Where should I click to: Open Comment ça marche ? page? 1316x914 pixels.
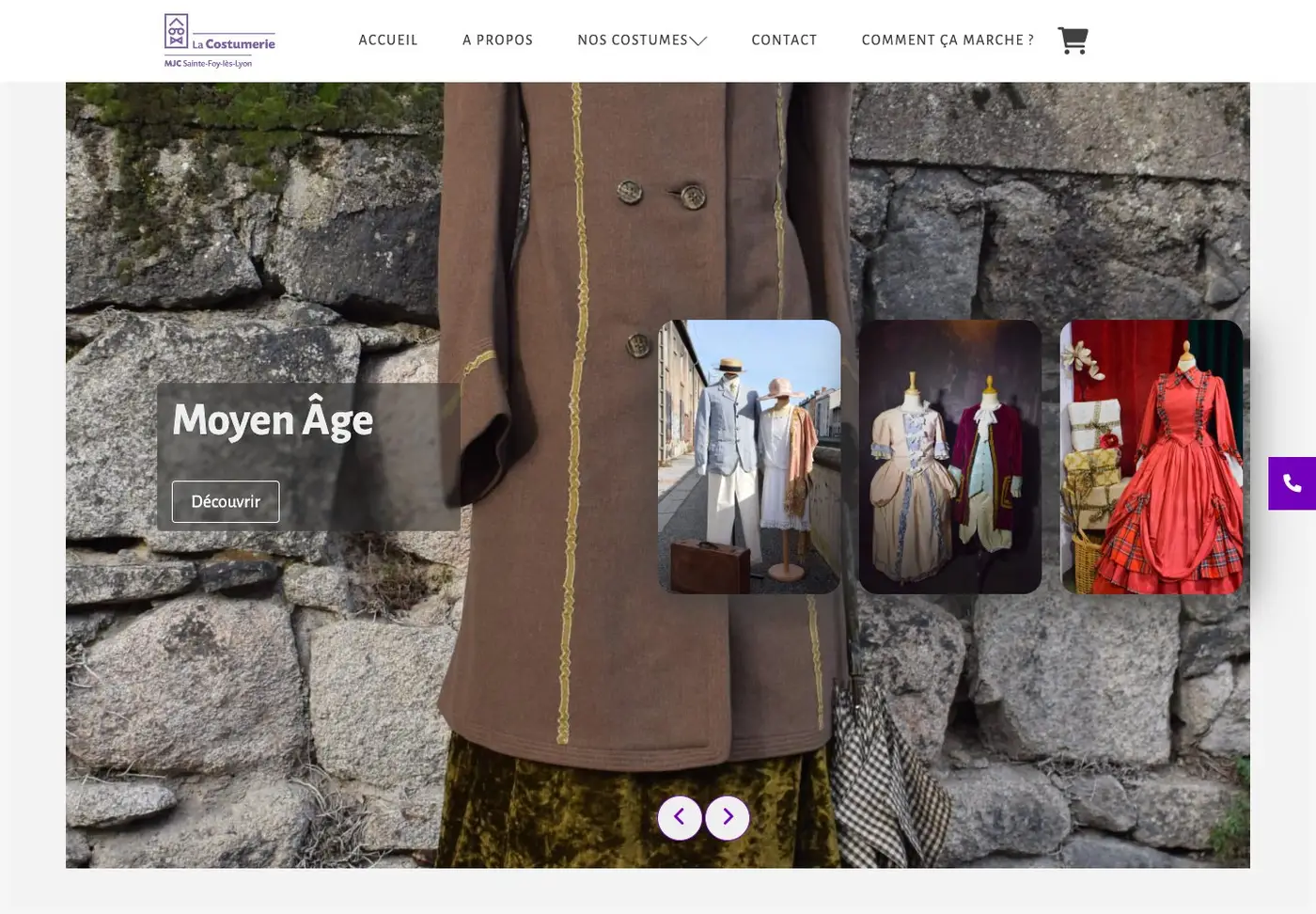point(948,39)
